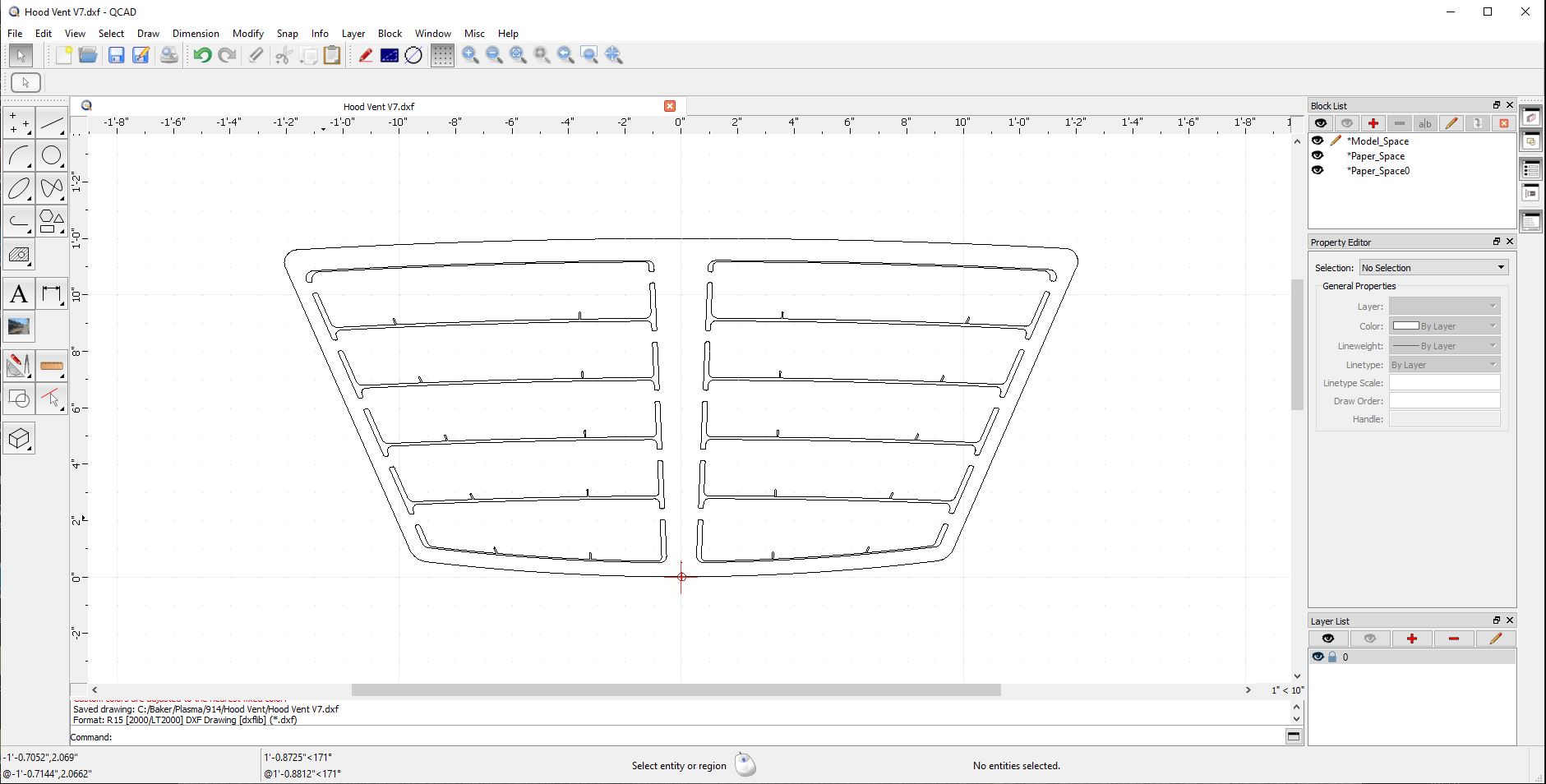Open the Selection dropdown in Property Editor
The image size is (1546, 784).
(1433, 268)
